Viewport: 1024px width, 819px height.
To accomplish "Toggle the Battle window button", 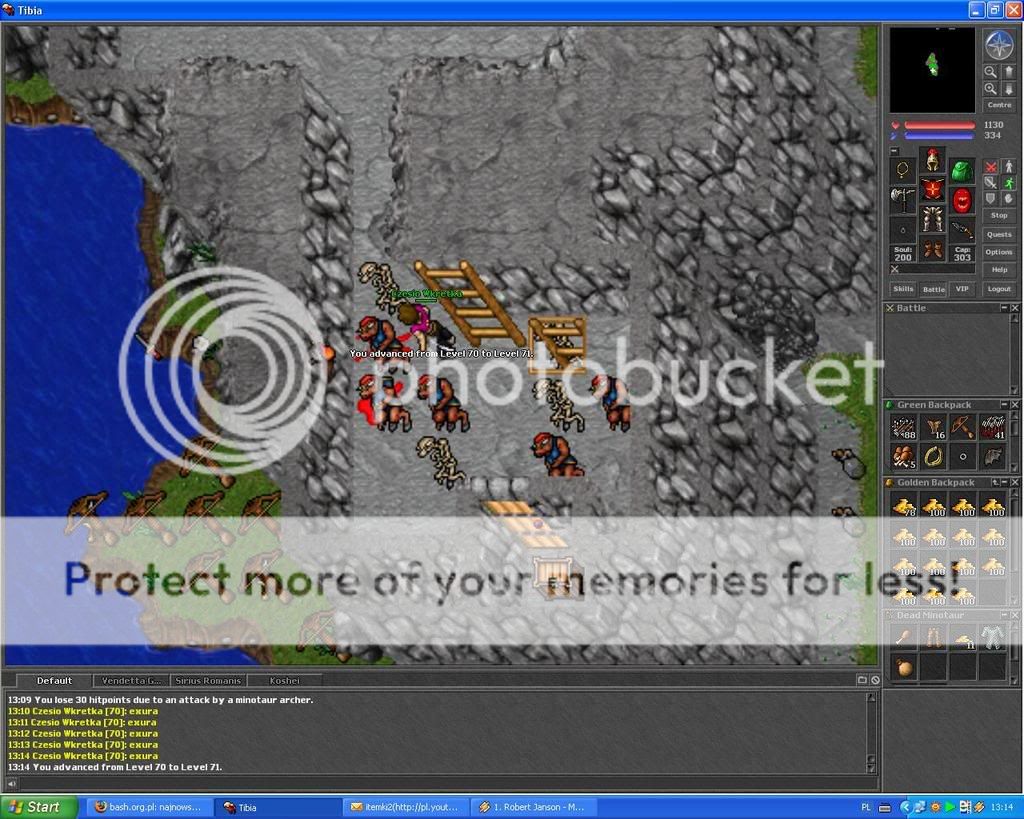I will 933,289.
